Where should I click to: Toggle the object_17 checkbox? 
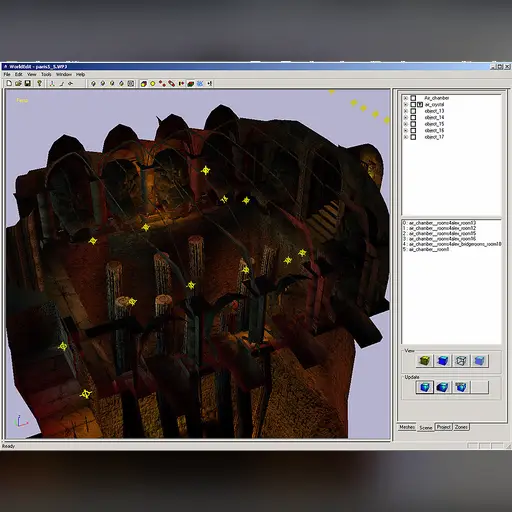[413, 137]
